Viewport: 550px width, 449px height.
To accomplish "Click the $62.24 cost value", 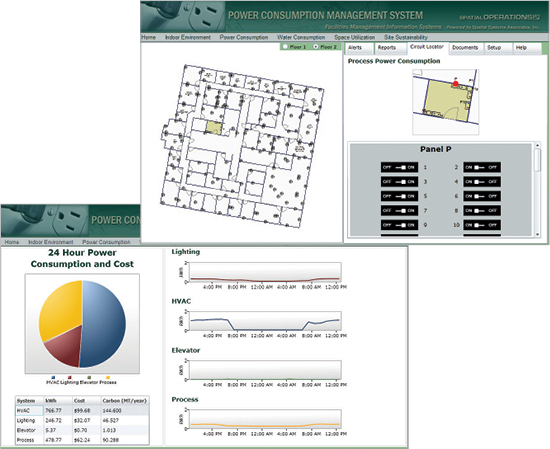I will pos(82,440).
